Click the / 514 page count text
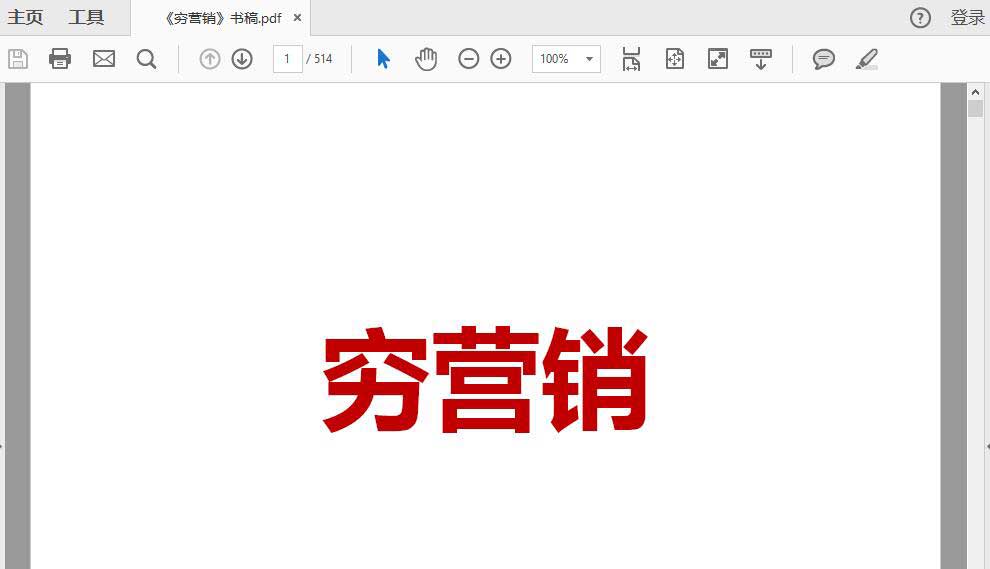The image size is (990, 569). 319,59
